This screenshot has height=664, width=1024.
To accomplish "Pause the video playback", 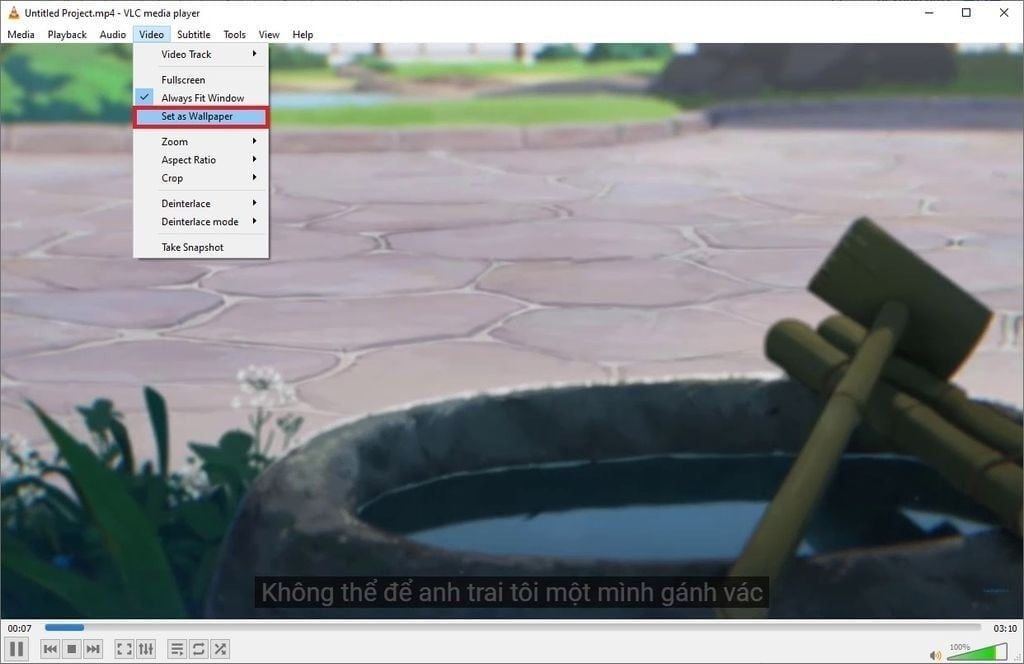I will coord(14,648).
